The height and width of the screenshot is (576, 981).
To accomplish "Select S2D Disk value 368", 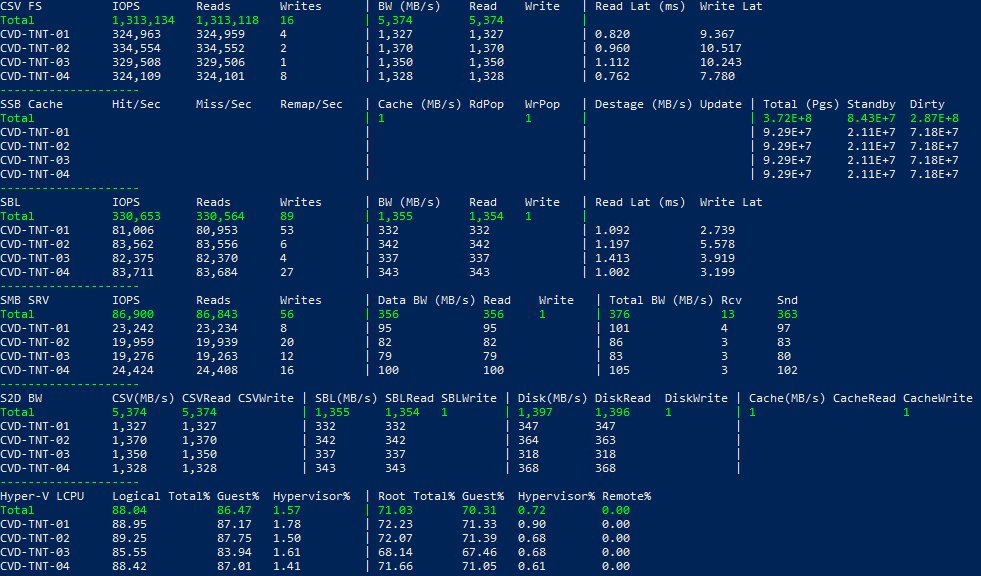I will (x=528, y=468).
